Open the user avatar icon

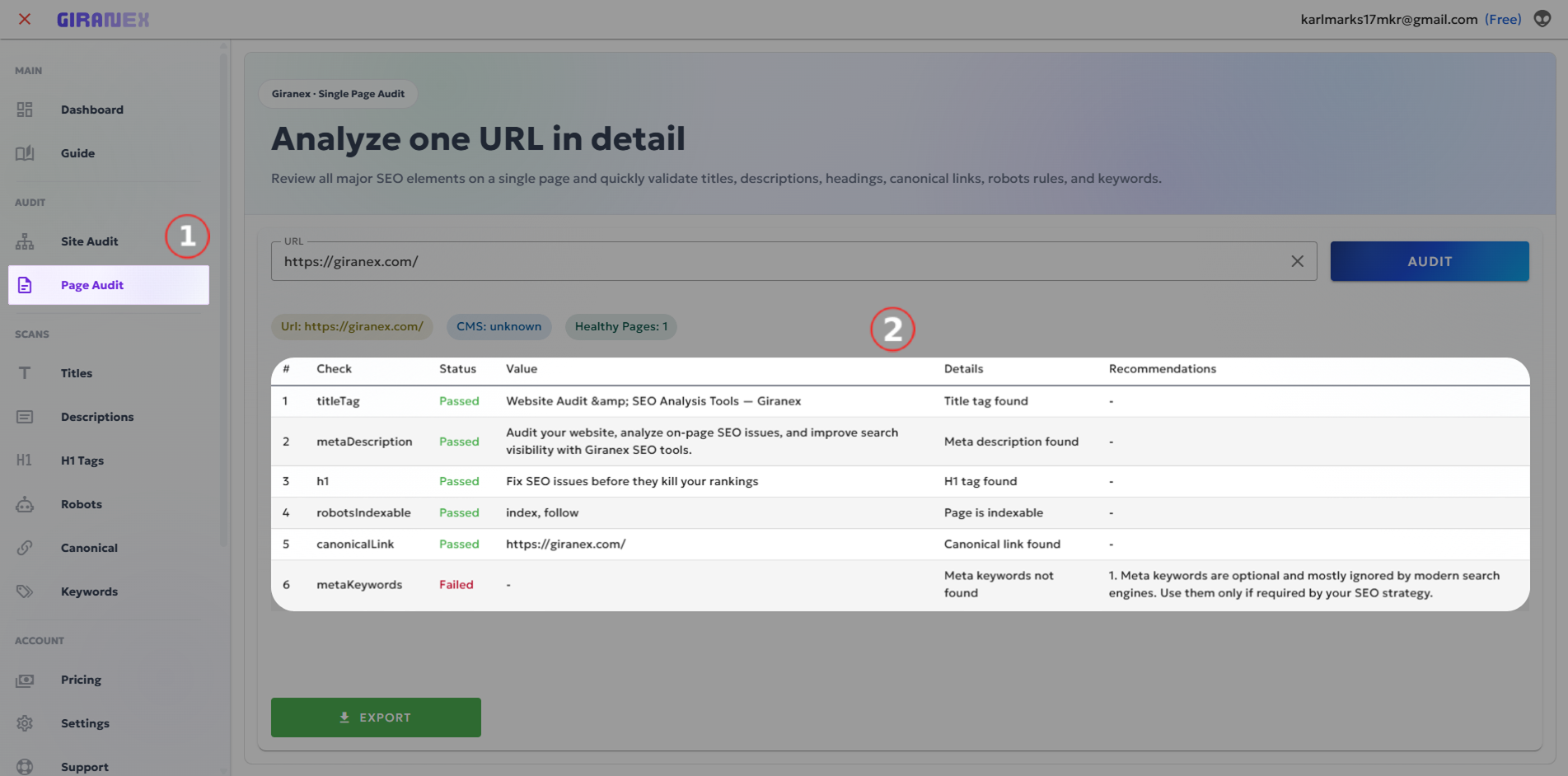1542,19
